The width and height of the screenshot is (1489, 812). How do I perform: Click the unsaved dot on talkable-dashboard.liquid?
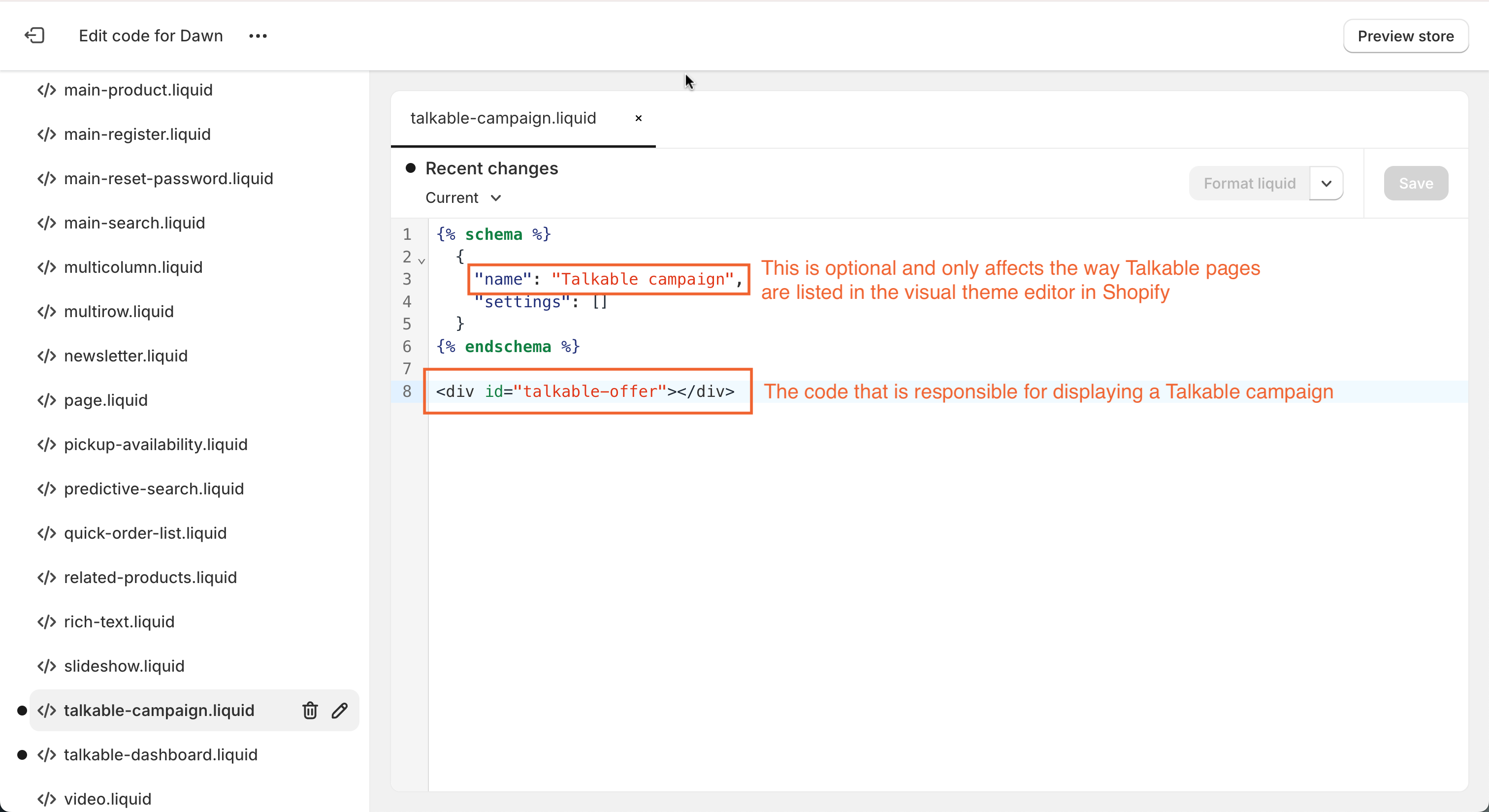(x=22, y=755)
